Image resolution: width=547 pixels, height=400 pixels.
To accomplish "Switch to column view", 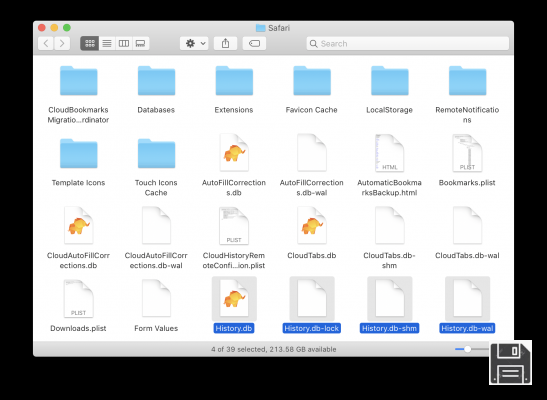I will tap(124, 43).
